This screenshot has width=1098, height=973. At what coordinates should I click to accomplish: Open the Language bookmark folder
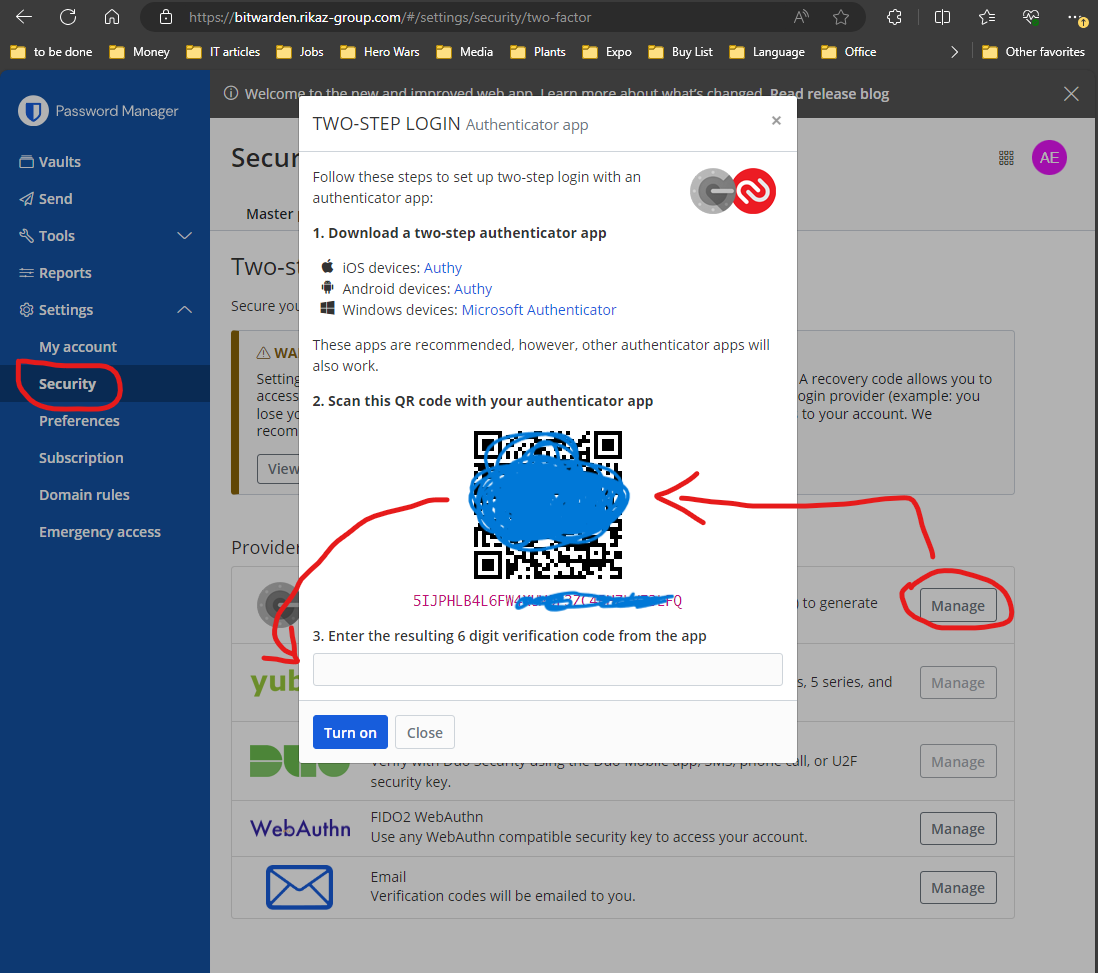(x=767, y=52)
